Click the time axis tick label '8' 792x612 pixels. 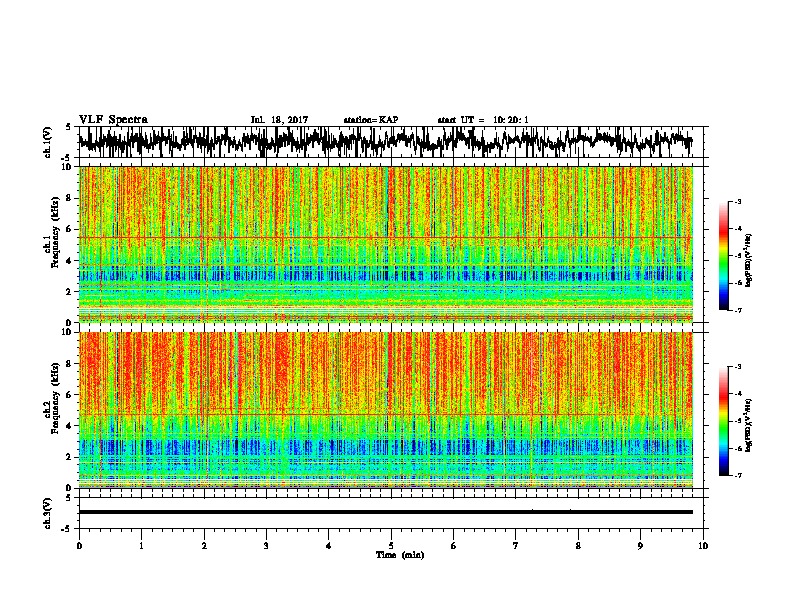pyautogui.click(x=578, y=545)
